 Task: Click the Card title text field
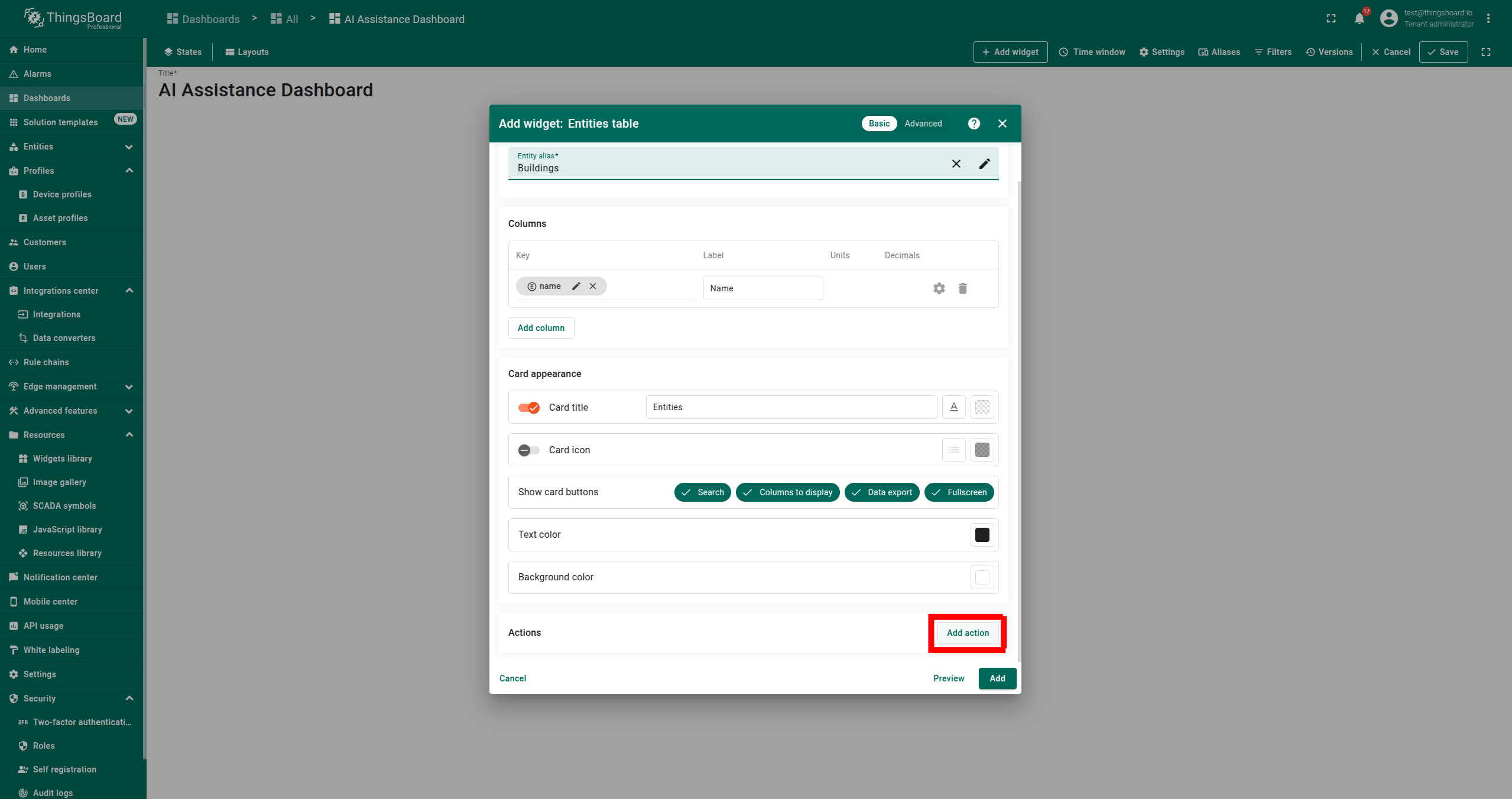[x=791, y=407]
